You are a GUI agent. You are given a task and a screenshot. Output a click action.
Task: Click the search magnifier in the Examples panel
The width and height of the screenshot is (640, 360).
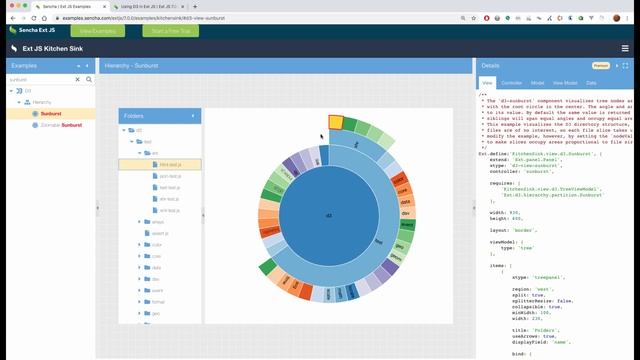pos(89,79)
